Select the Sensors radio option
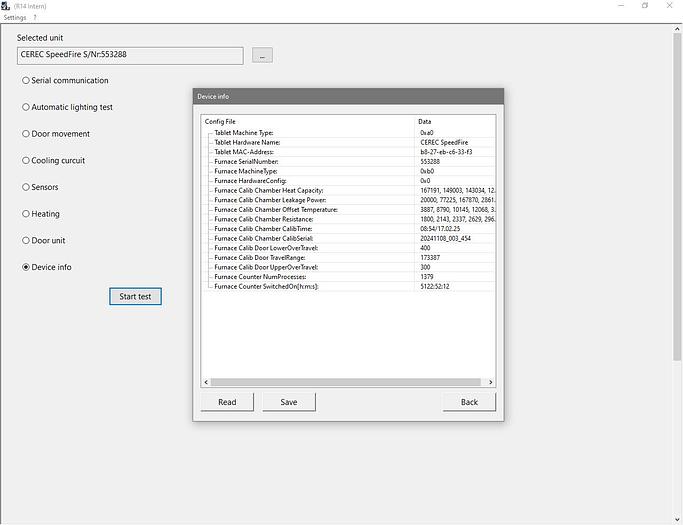 tap(26, 187)
